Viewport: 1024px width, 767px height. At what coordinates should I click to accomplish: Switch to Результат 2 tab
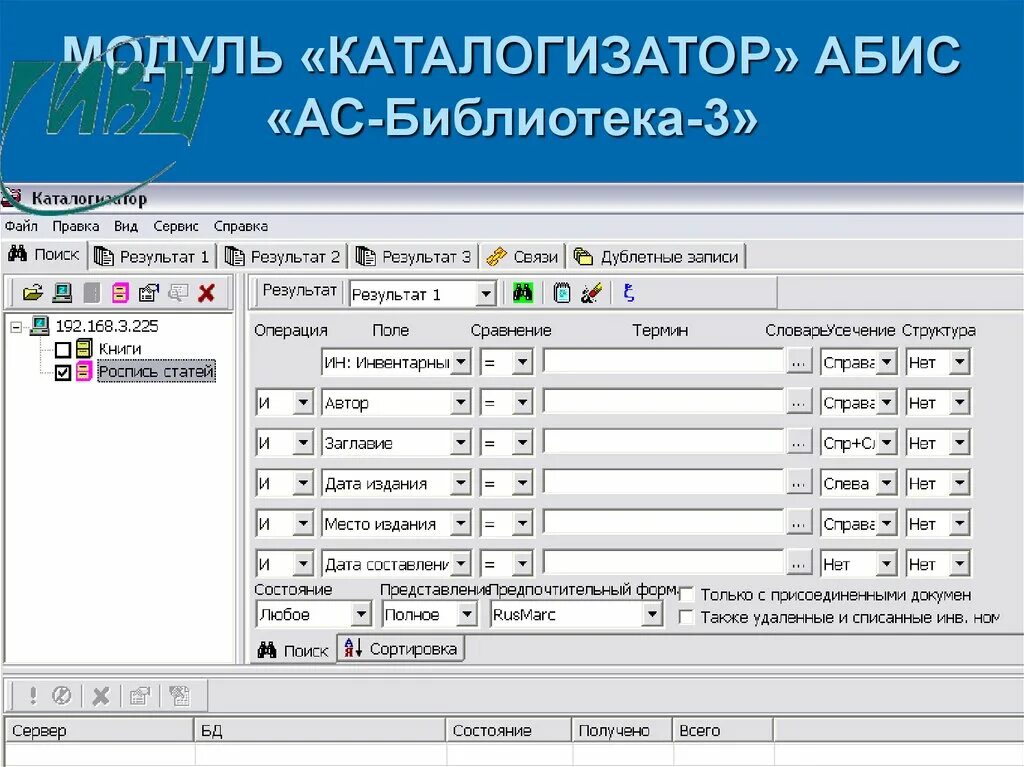pos(282,257)
